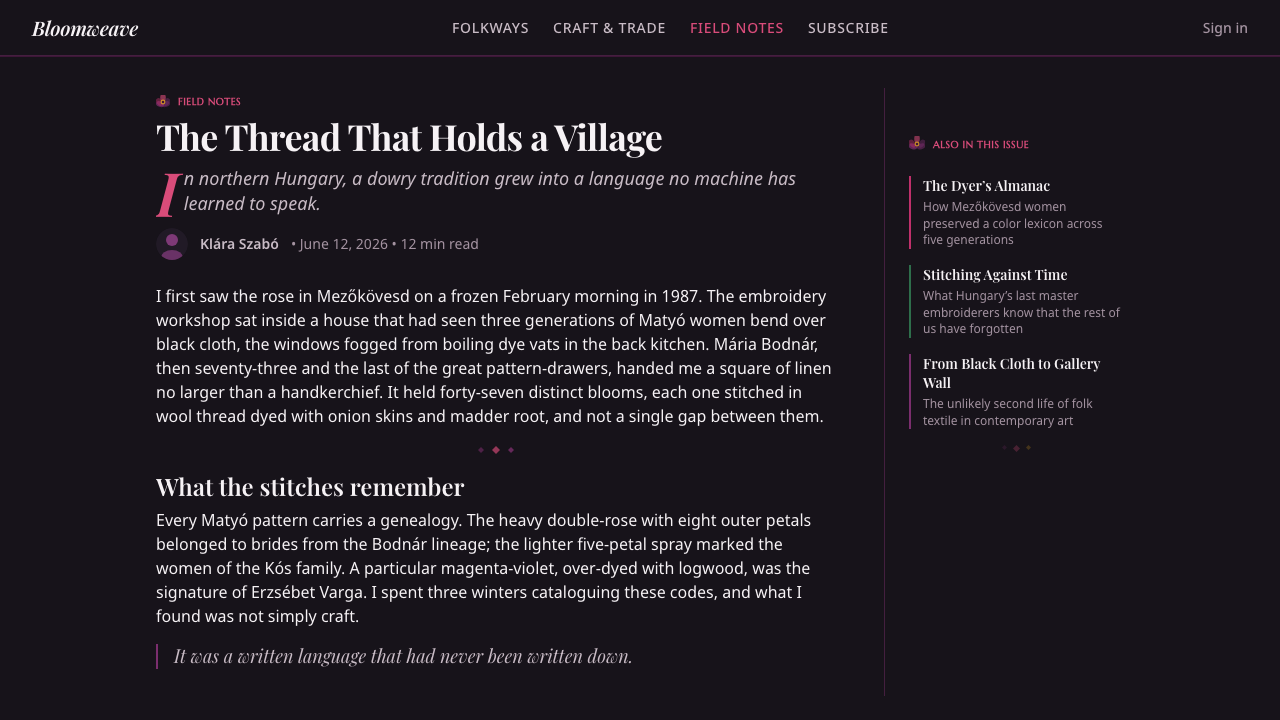
Task: Click the article title The Thread That Holds a Village
Action: [409, 137]
